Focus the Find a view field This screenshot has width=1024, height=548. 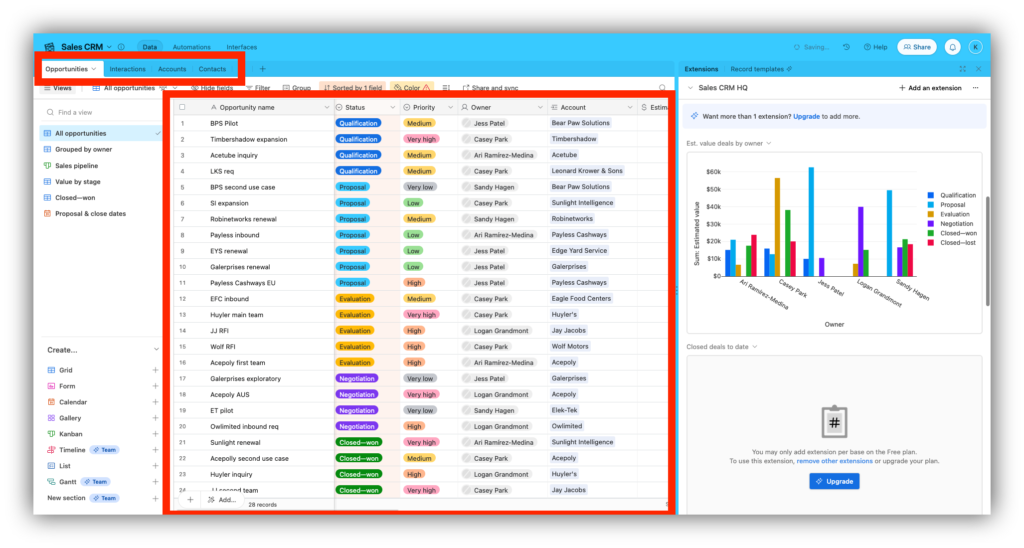(101, 112)
